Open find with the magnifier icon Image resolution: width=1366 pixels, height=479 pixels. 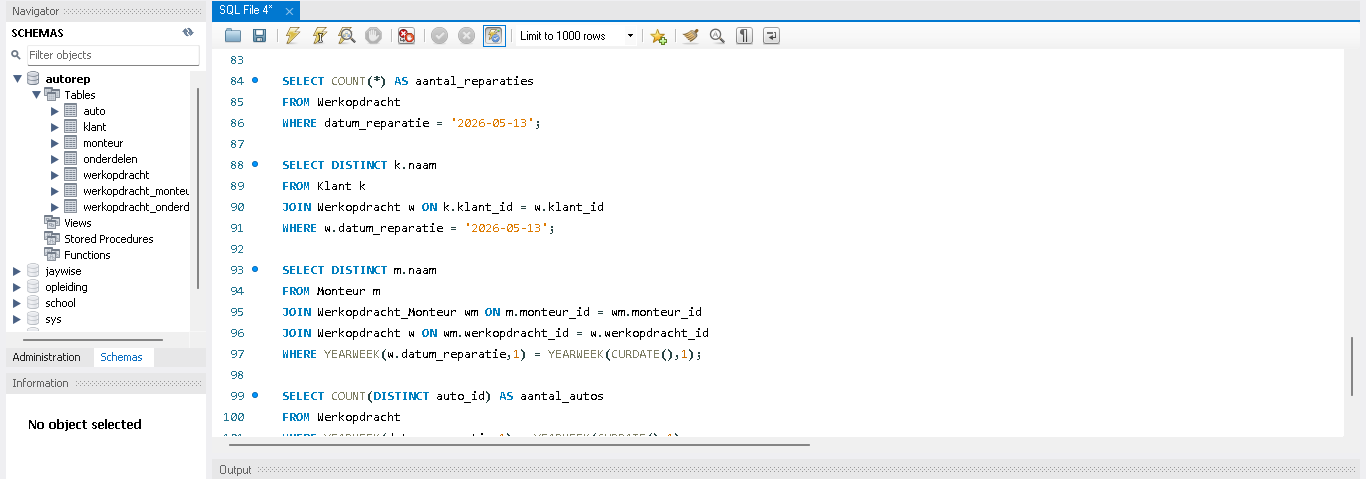[717, 36]
